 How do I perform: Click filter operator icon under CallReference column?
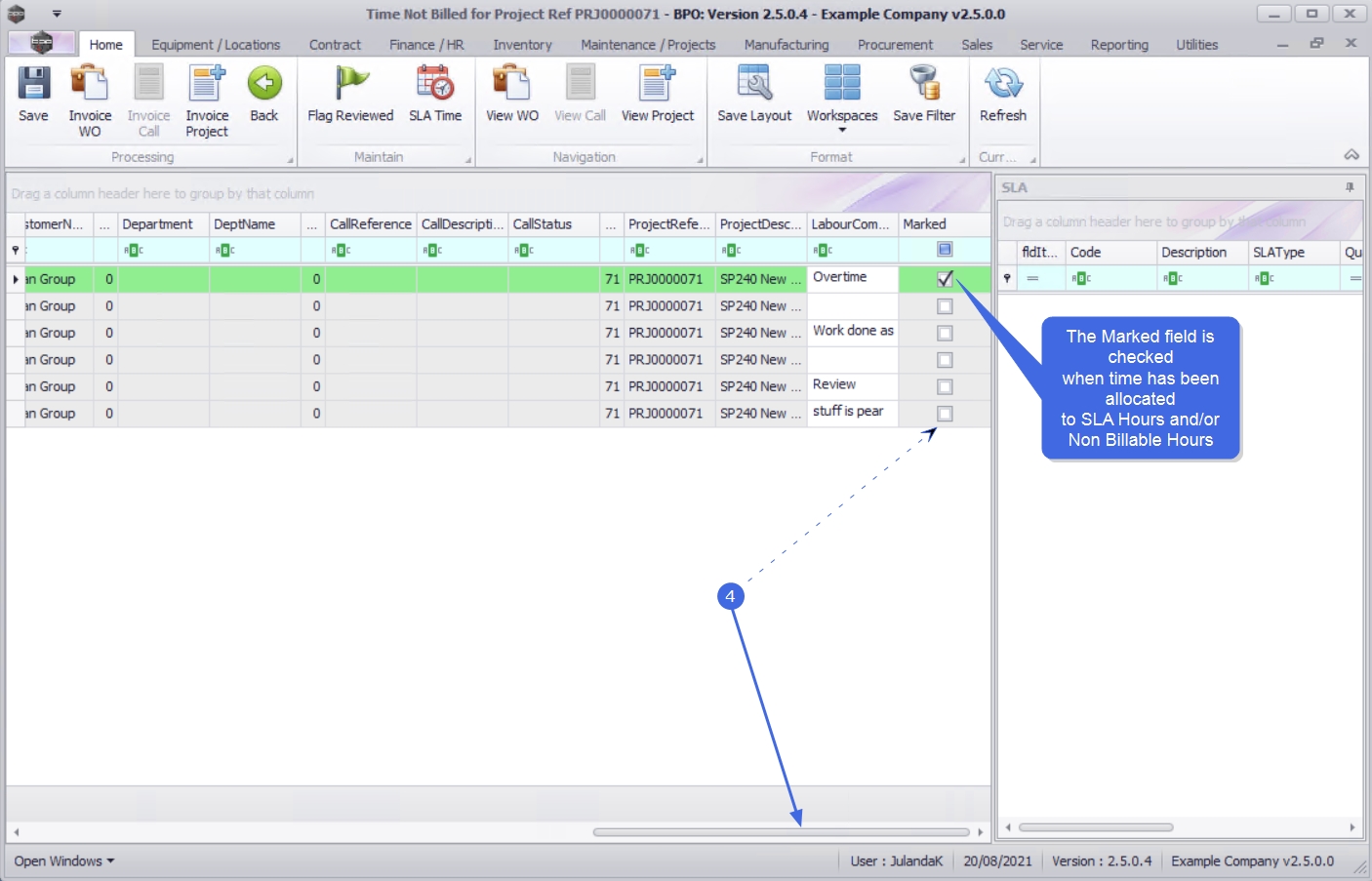pyautogui.click(x=342, y=251)
